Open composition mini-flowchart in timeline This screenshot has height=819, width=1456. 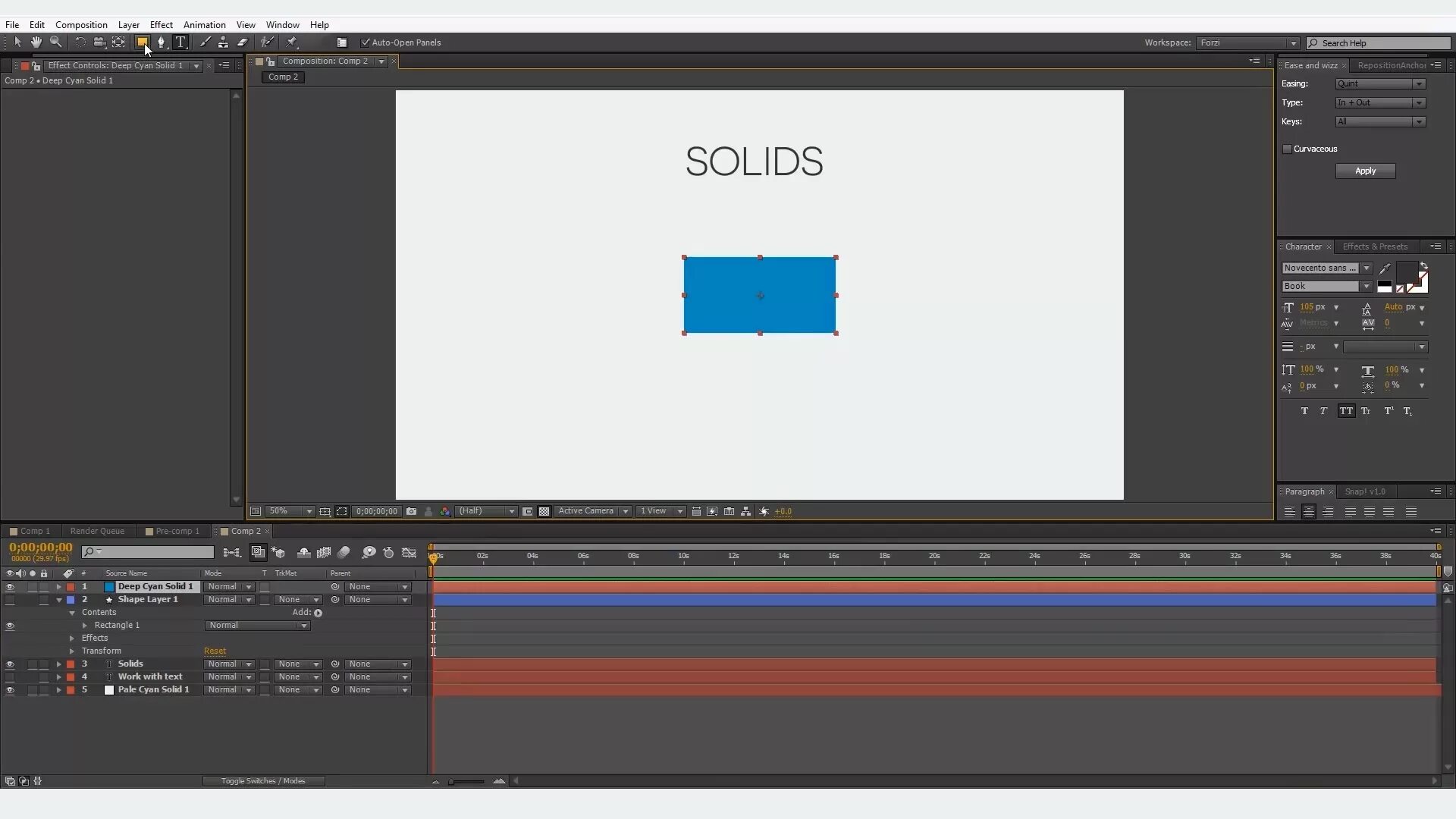(232, 553)
